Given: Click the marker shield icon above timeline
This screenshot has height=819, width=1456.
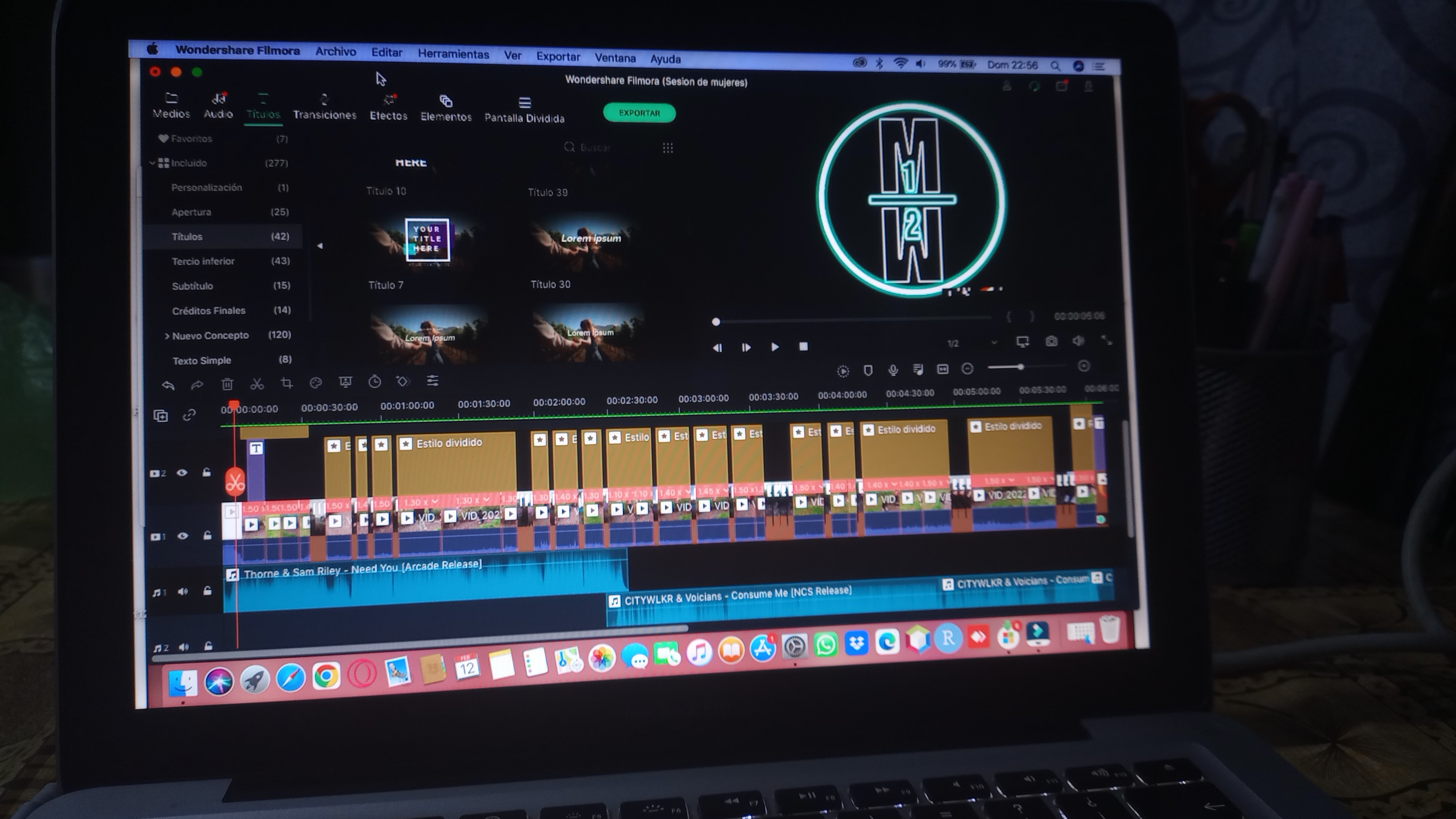Looking at the screenshot, I should tap(868, 371).
